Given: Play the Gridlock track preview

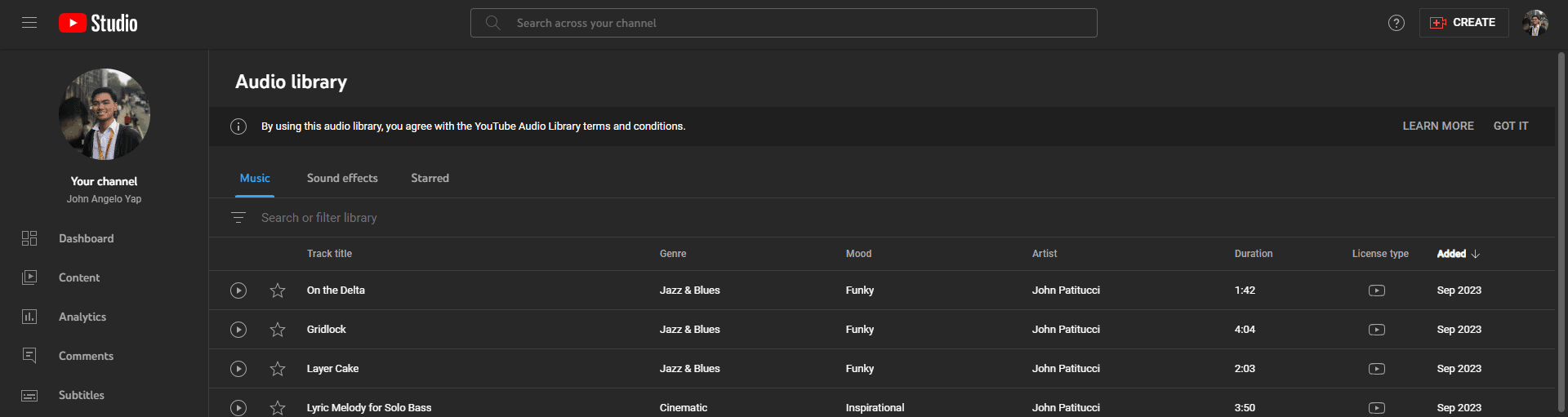Looking at the screenshot, I should point(238,330).
